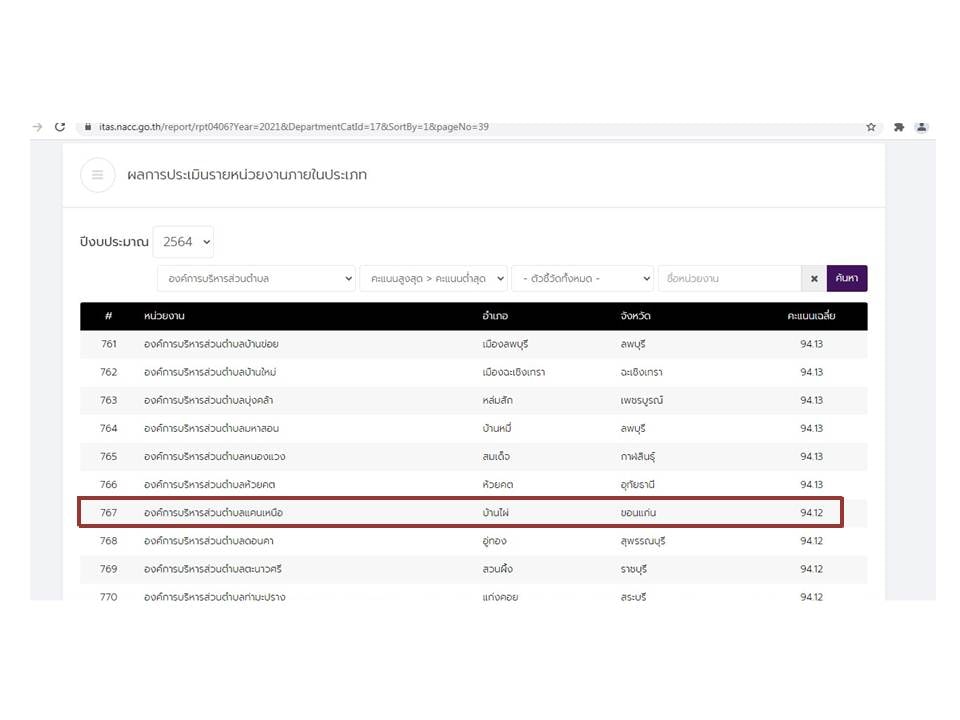Reload the page with refresh icon

click(59, 127)
